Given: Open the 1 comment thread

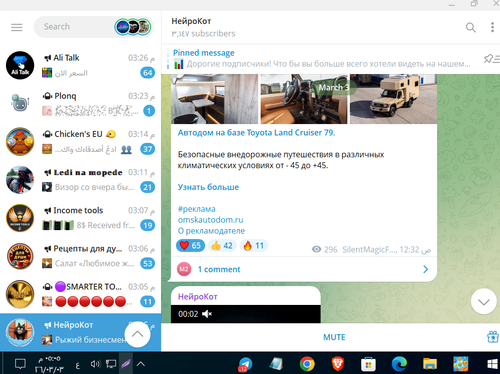Looking at the screenshot, I should point(304,269).
